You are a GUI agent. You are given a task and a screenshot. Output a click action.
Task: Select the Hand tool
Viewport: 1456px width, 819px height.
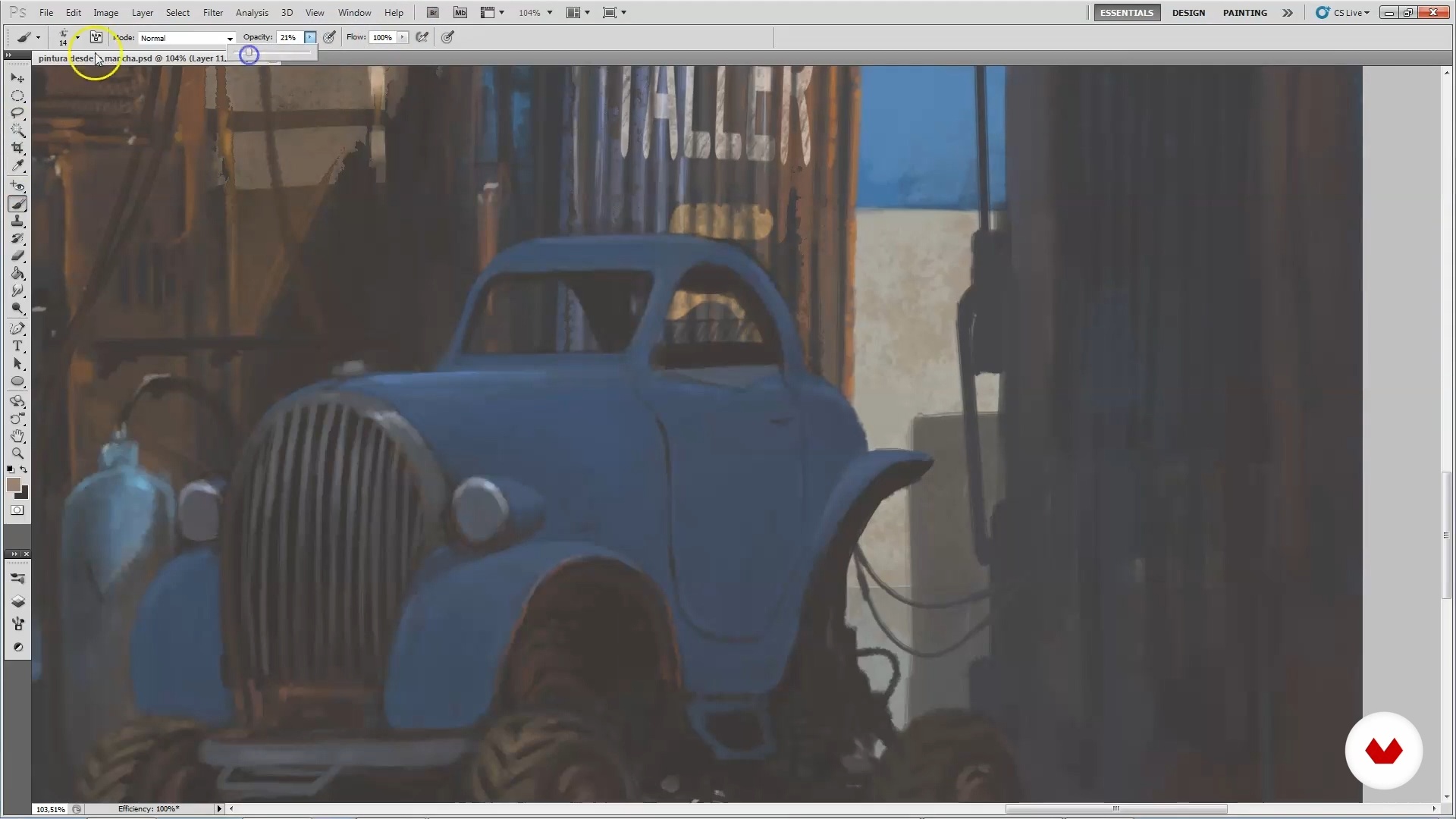(x=17, y=437)
